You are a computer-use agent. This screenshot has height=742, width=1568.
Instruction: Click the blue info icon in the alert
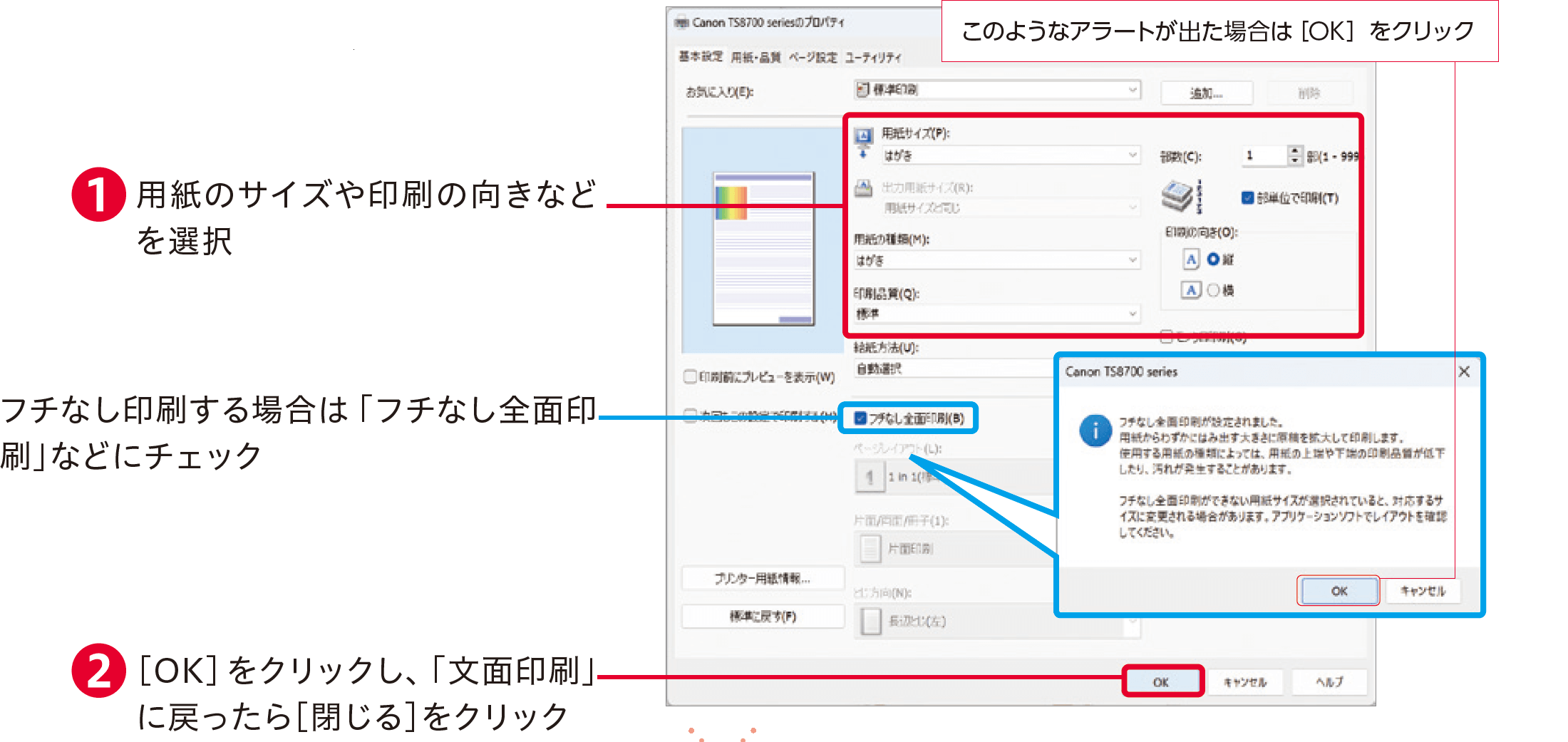point(1095,431)
